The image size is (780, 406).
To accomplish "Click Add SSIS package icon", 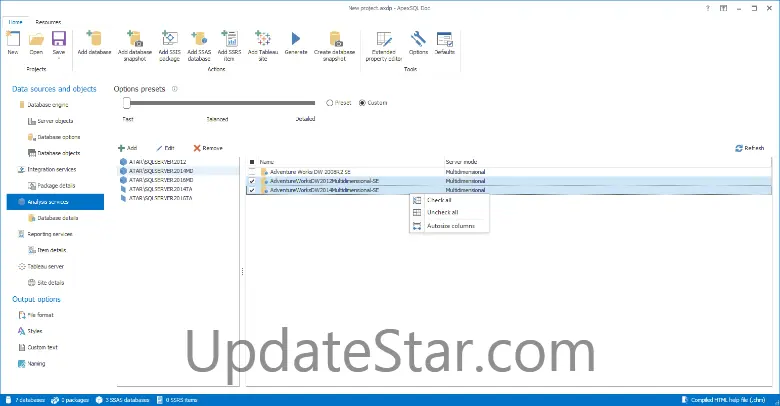I will point(170,39).
